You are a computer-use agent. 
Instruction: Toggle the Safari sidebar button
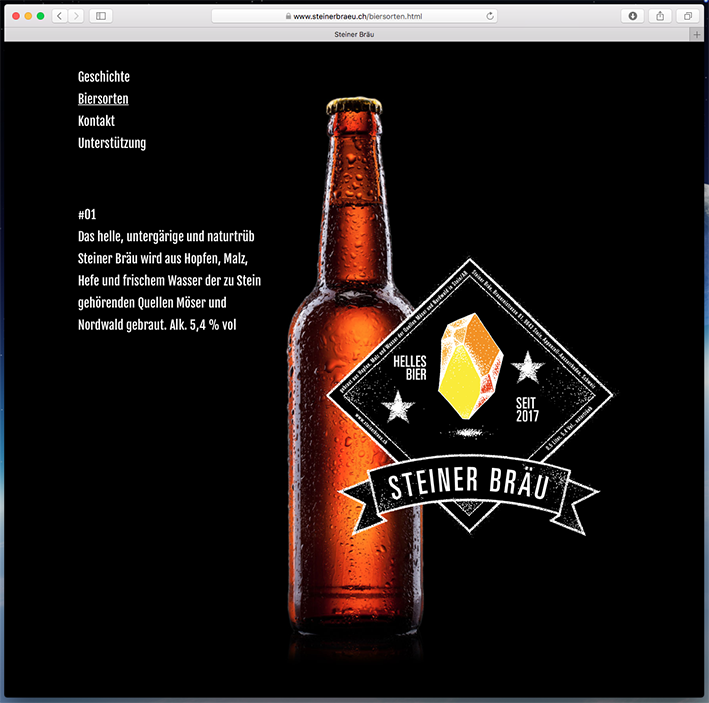click(101, 16)
